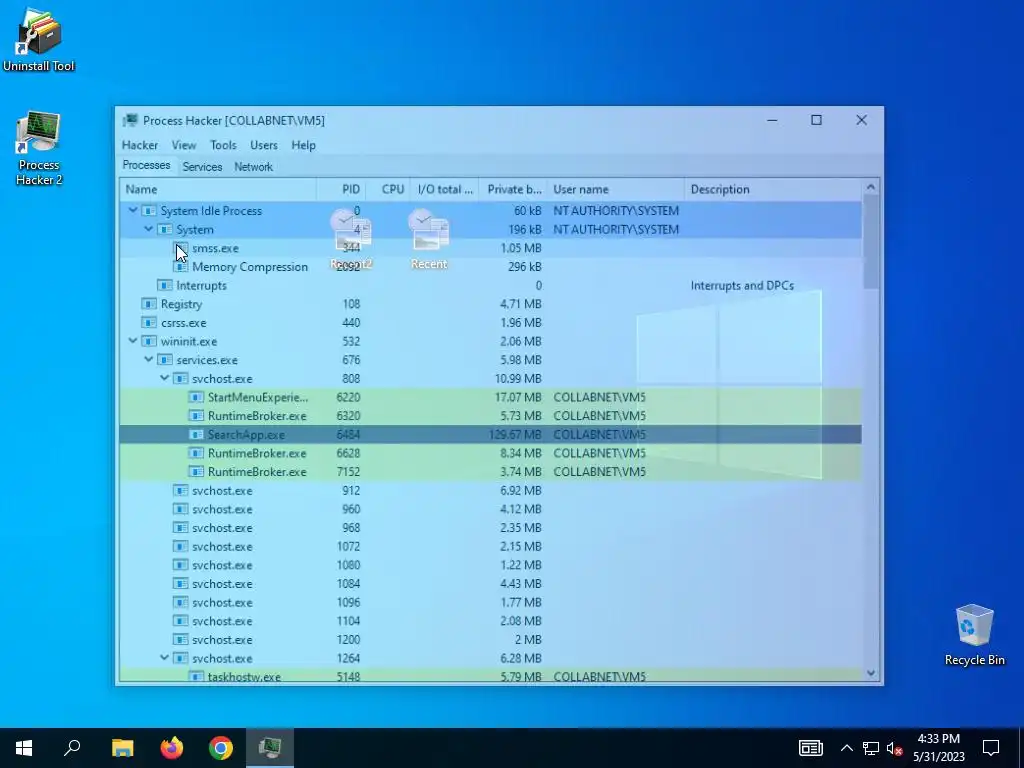Viewport: 1024px width, 768px height.
Task: Select the Process Hacker 2 desktop icon
Action: coord(39,148)
